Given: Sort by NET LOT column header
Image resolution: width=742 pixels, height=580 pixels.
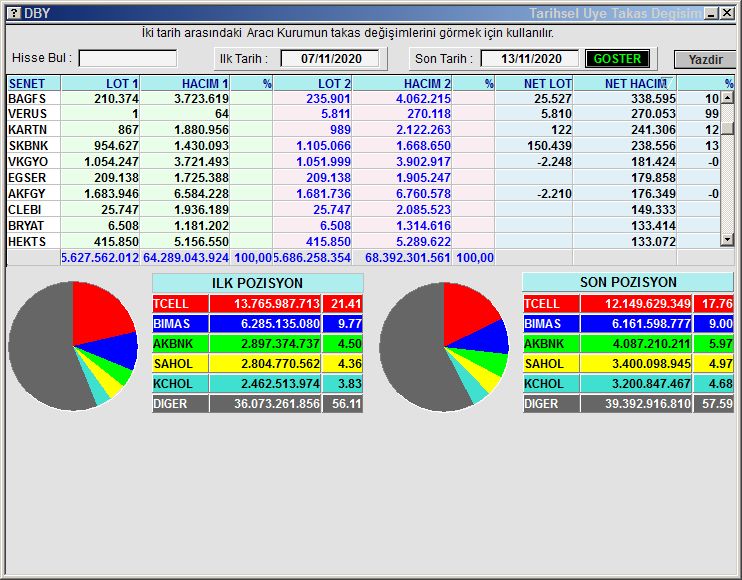Looking at the screenshot, I should click(x=534, y=84).
